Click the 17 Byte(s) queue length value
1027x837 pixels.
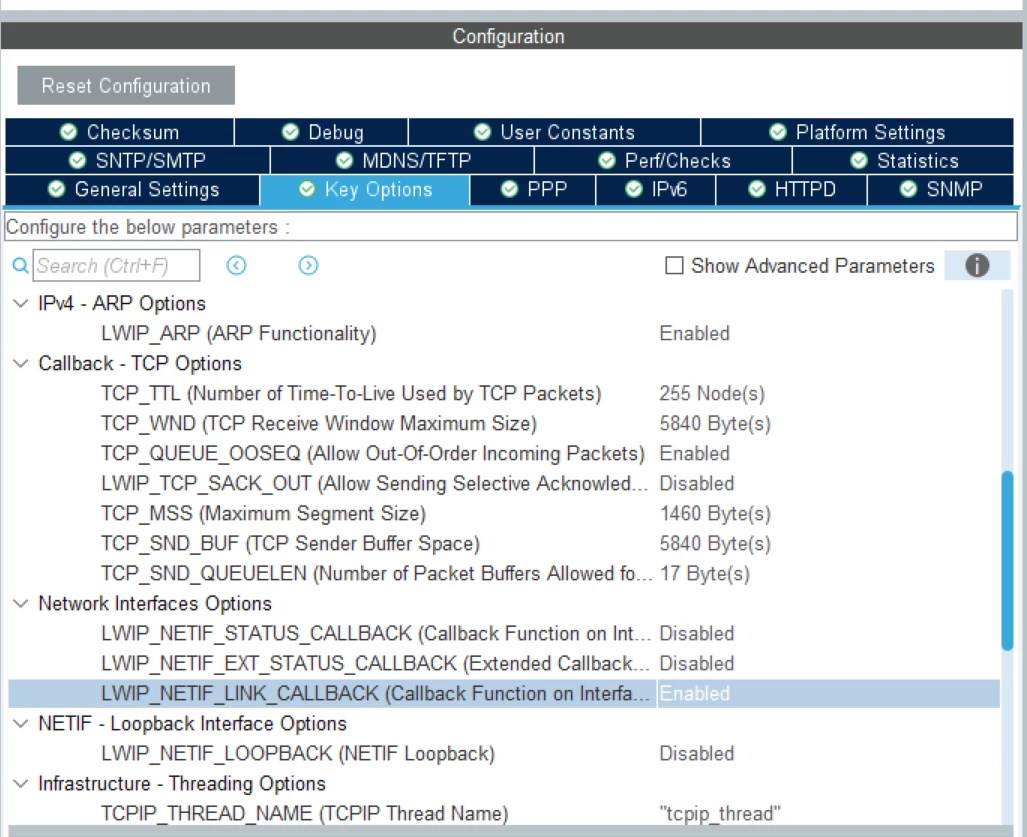click(x=704, y=574)
